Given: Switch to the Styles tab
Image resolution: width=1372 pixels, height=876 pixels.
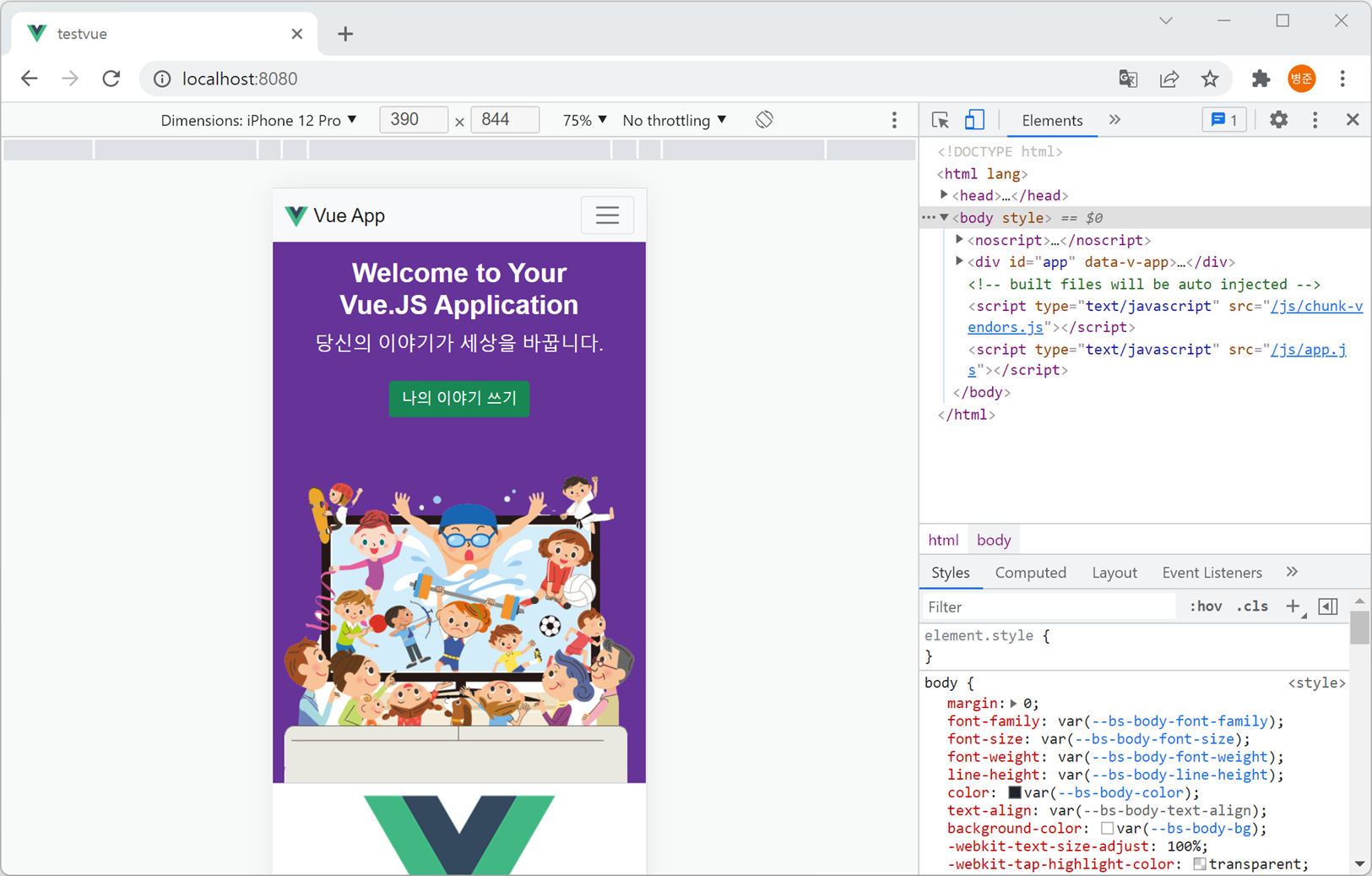Looking at the screenshot, I should pyautogui.click(x=951, y=573).
